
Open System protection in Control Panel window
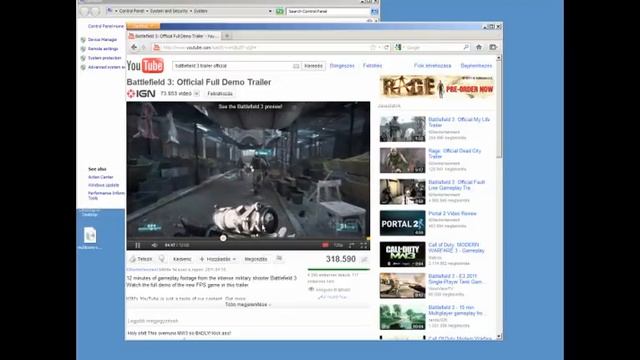click(104, 58)
